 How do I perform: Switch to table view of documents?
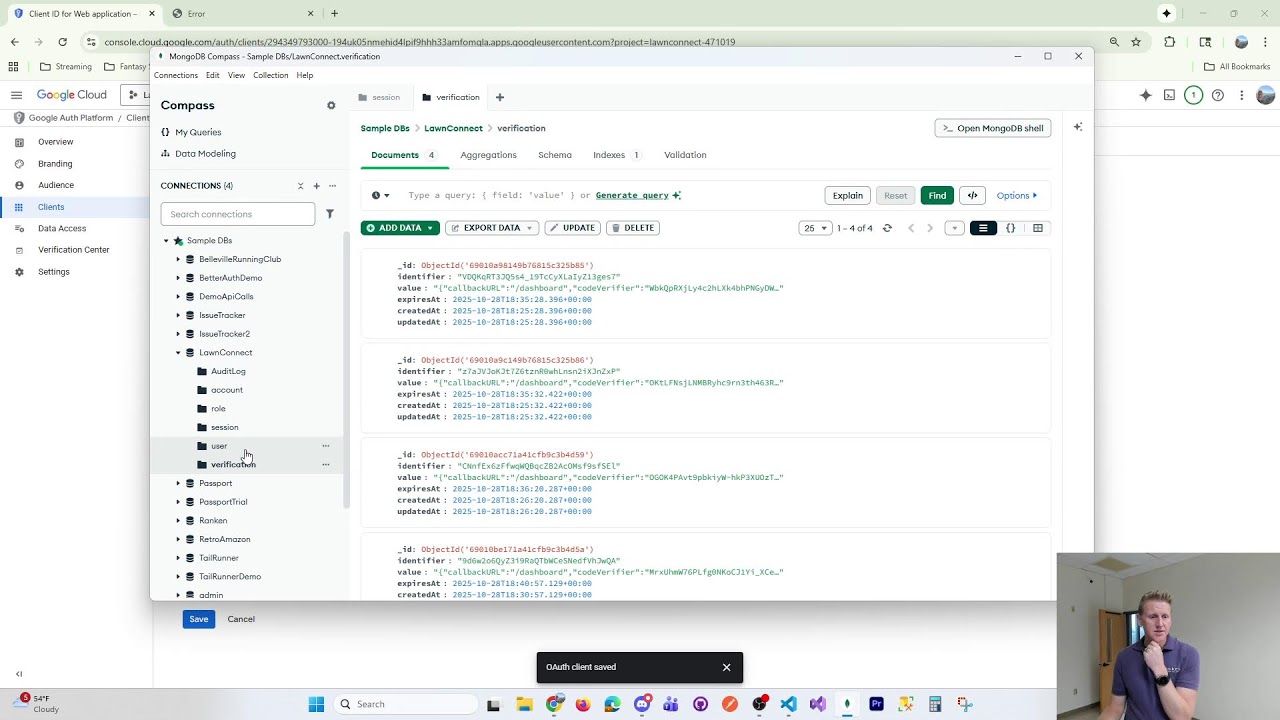click(1038, 228)
